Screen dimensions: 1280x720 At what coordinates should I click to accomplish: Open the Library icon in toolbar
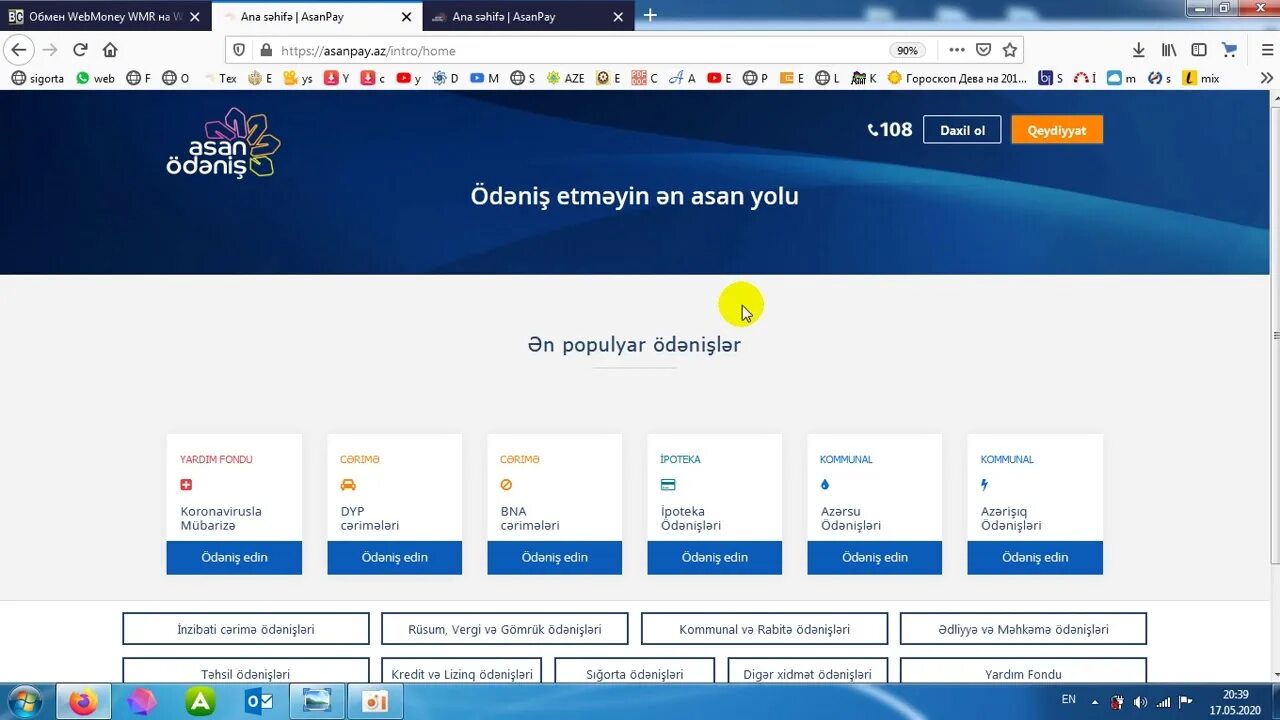1168,50
